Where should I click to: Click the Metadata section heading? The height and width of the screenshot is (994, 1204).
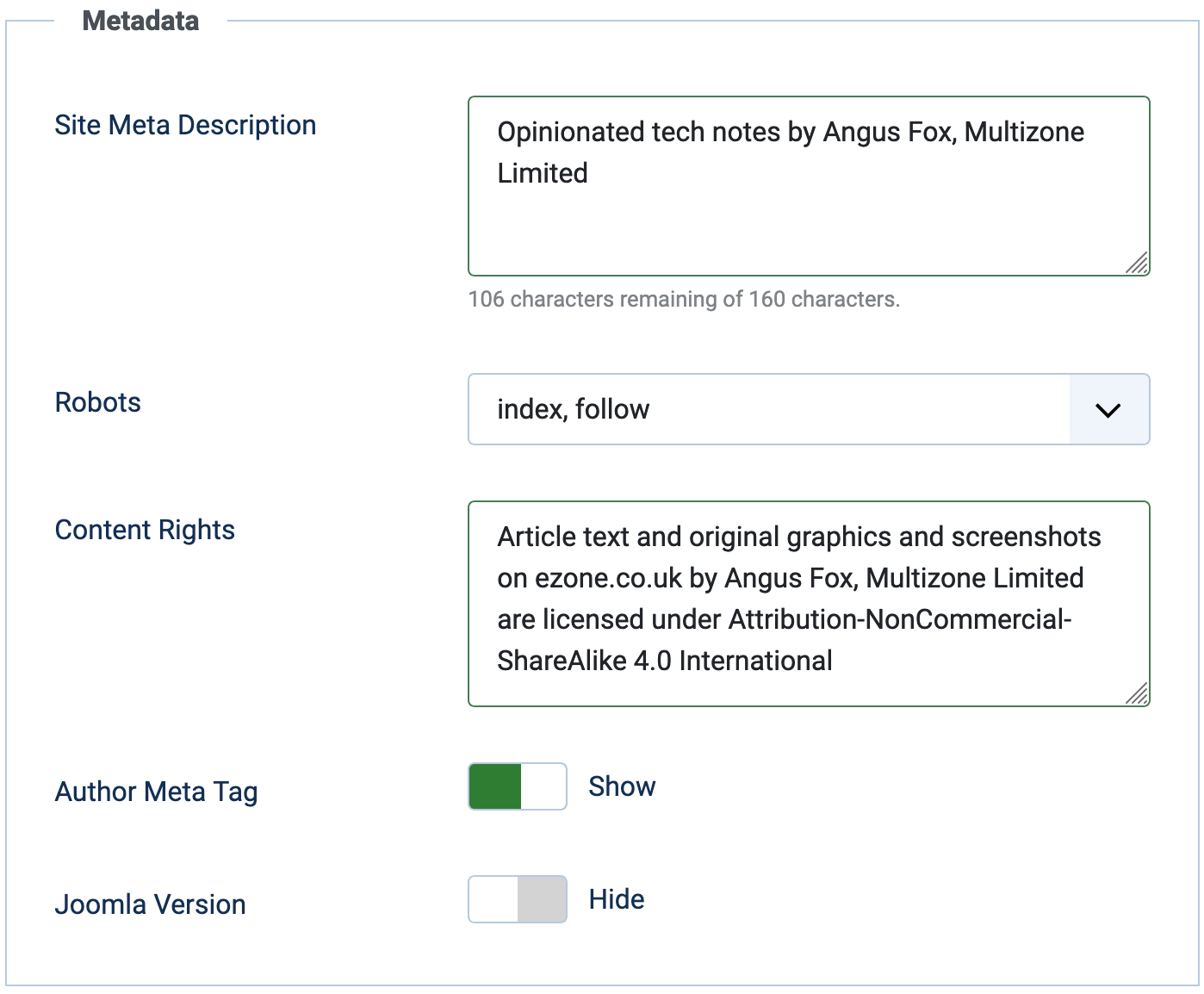140,21
